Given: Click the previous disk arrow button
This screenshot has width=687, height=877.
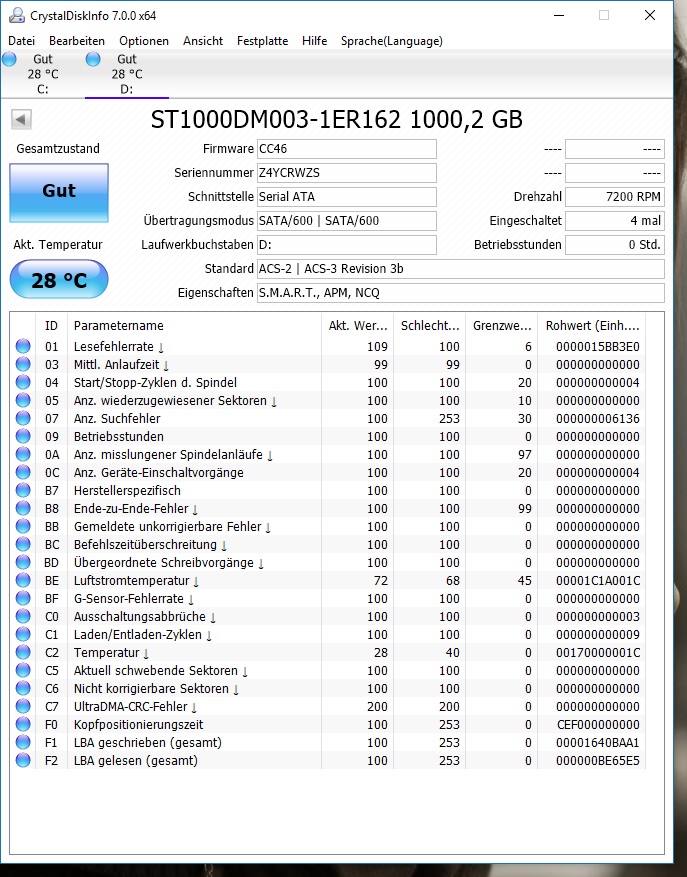Looking at the screenshot, I should pyautogui.click(x=21, y=119).
